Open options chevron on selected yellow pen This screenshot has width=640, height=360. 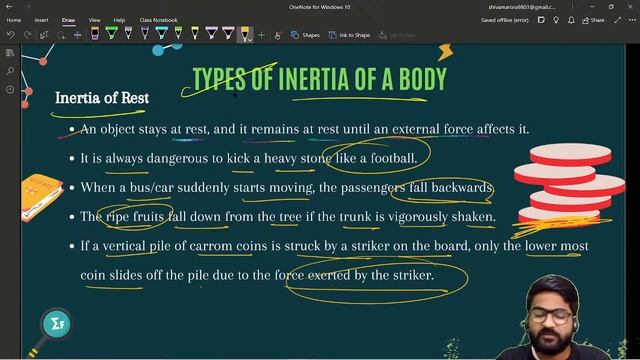(x=250, y=40)
